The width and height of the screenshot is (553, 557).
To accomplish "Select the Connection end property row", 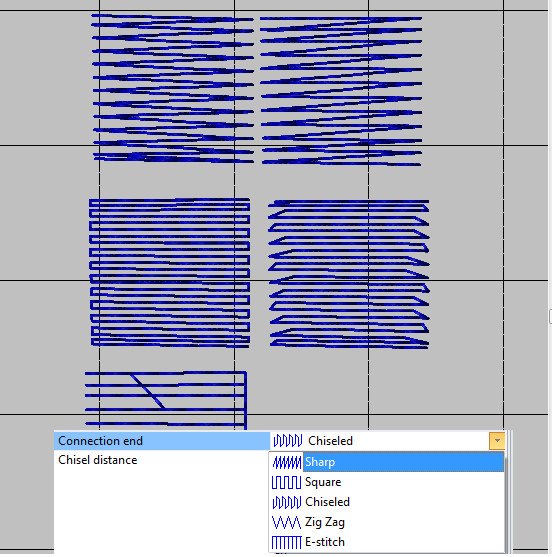I will (162, 441).
